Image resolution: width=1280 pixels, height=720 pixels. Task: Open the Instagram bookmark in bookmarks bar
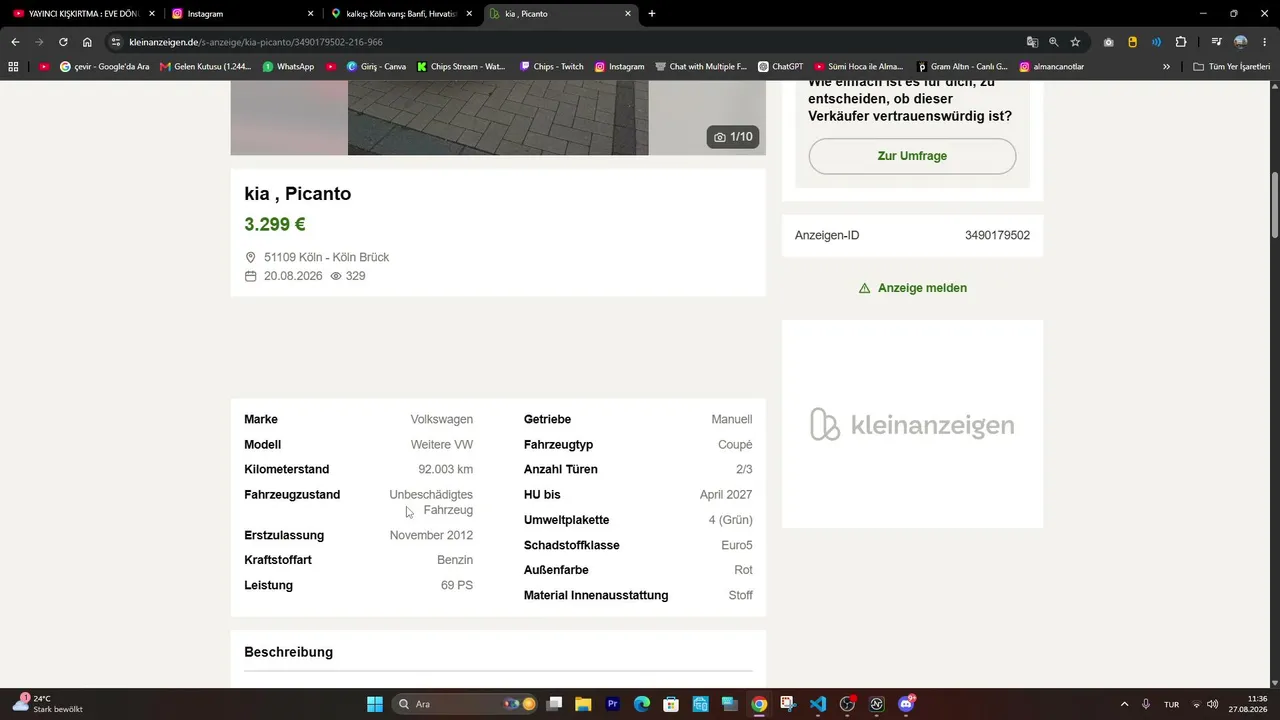[x=619, y=67]
